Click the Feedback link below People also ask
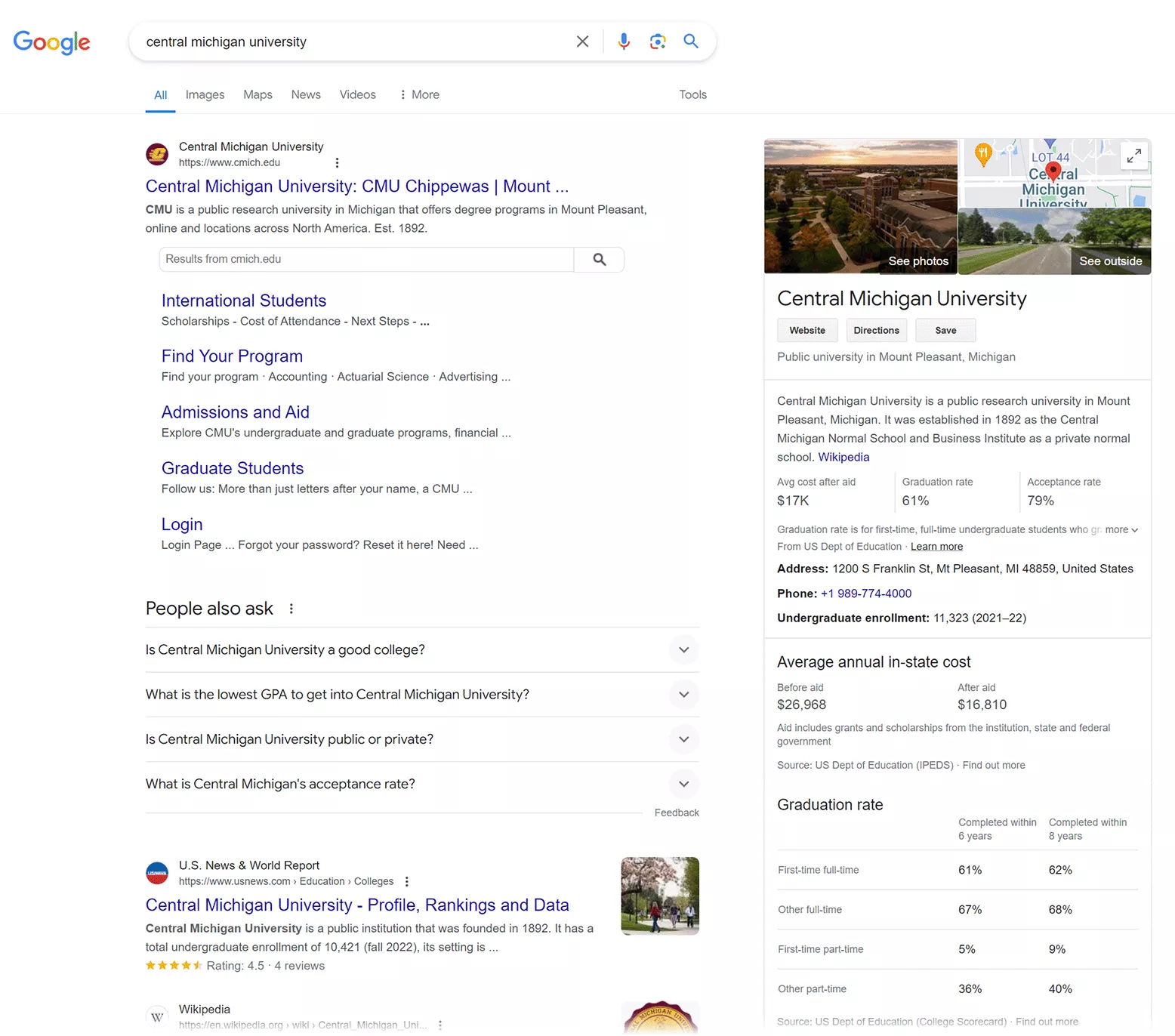1175x1036 pixels. (x=677, y=813)
